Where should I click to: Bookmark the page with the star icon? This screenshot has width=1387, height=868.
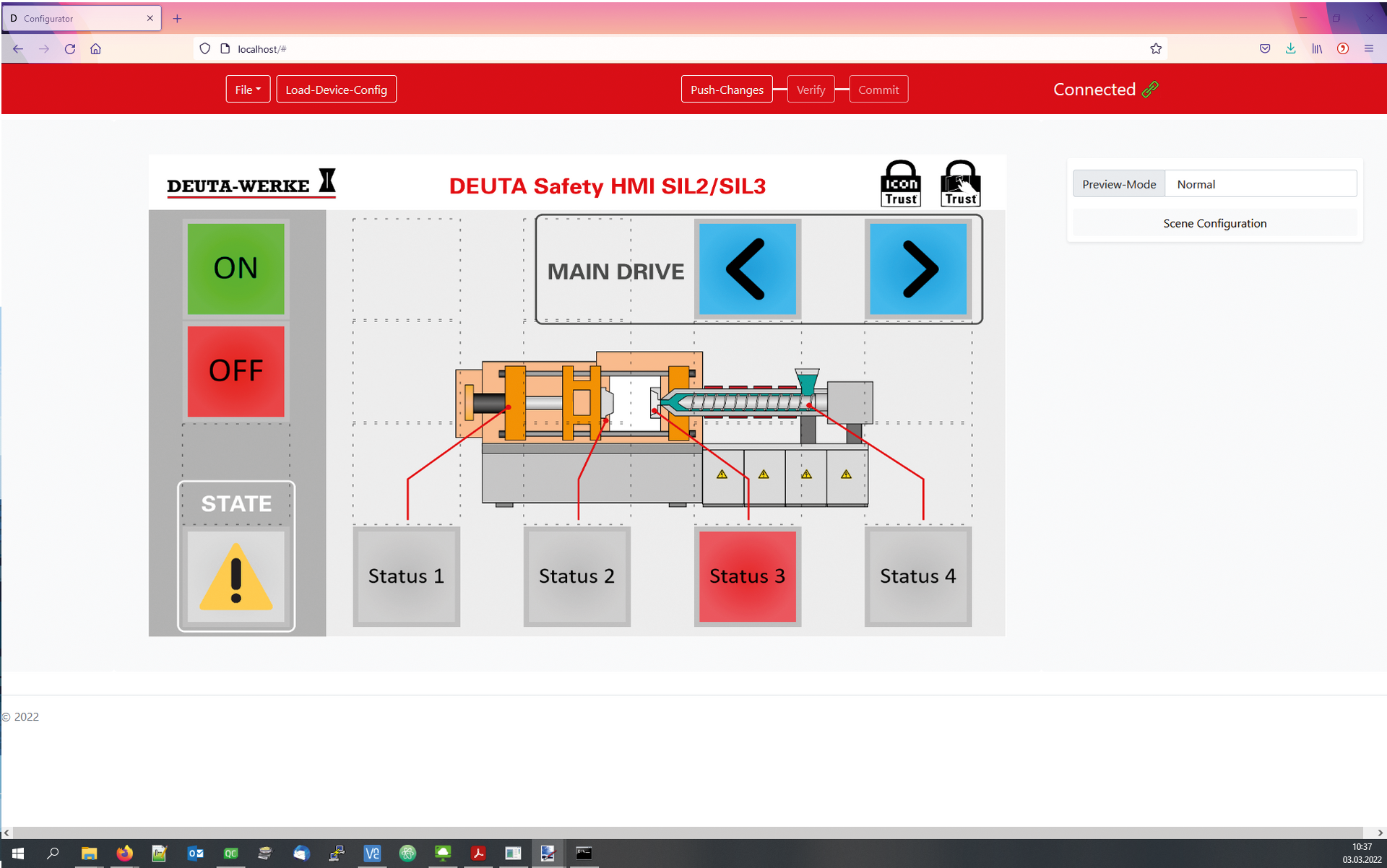pyautogui.click(x=1155, y=49)
